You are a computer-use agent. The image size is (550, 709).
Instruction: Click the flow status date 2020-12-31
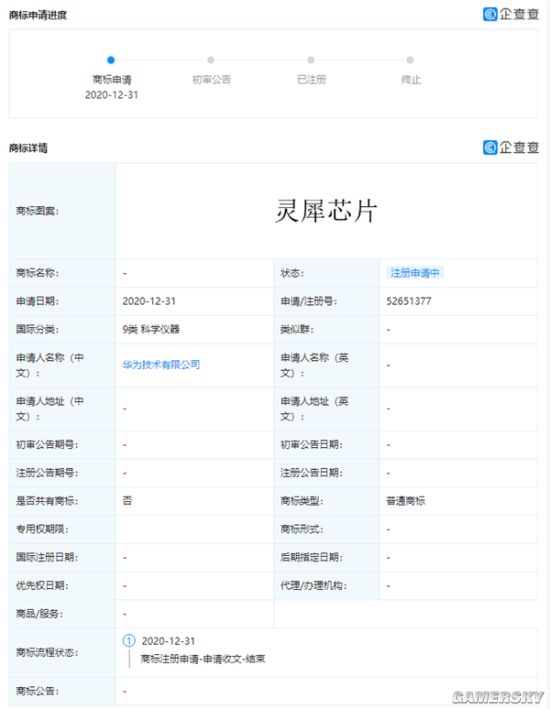point(168,641)
